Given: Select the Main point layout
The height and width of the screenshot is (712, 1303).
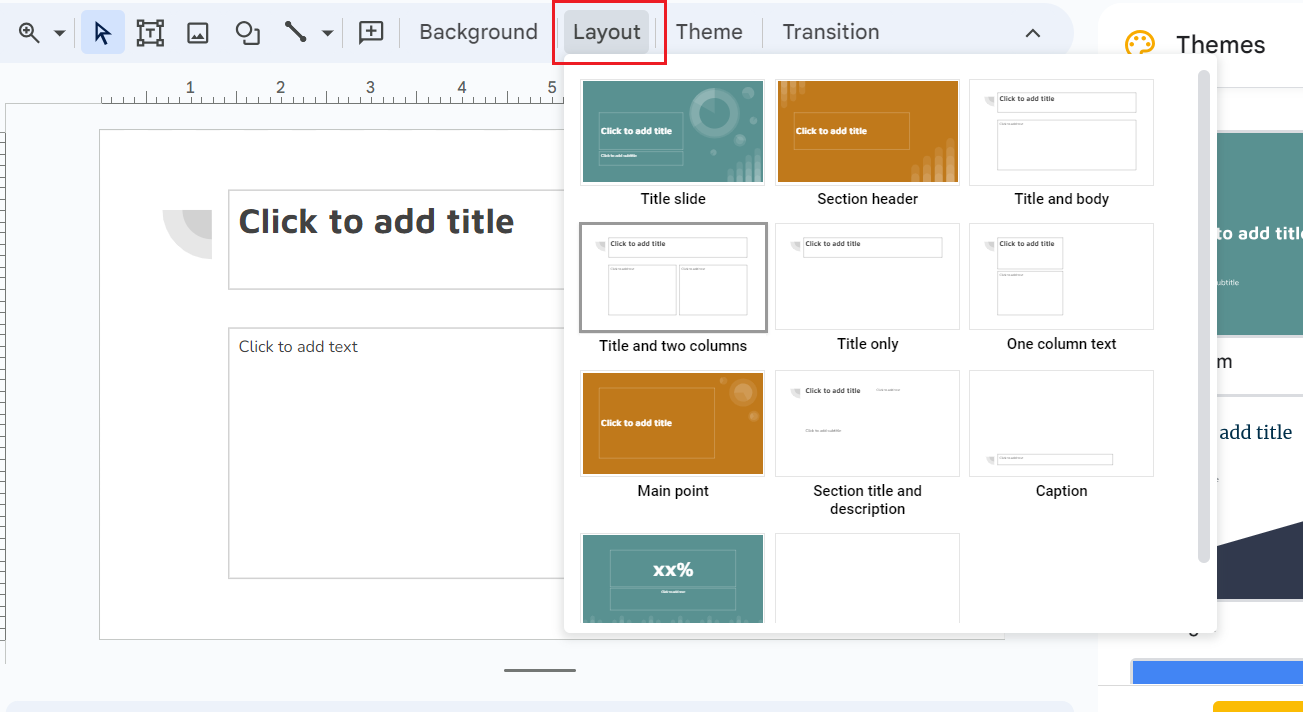Looking at the screenshot, I should (x=672, y=423).
